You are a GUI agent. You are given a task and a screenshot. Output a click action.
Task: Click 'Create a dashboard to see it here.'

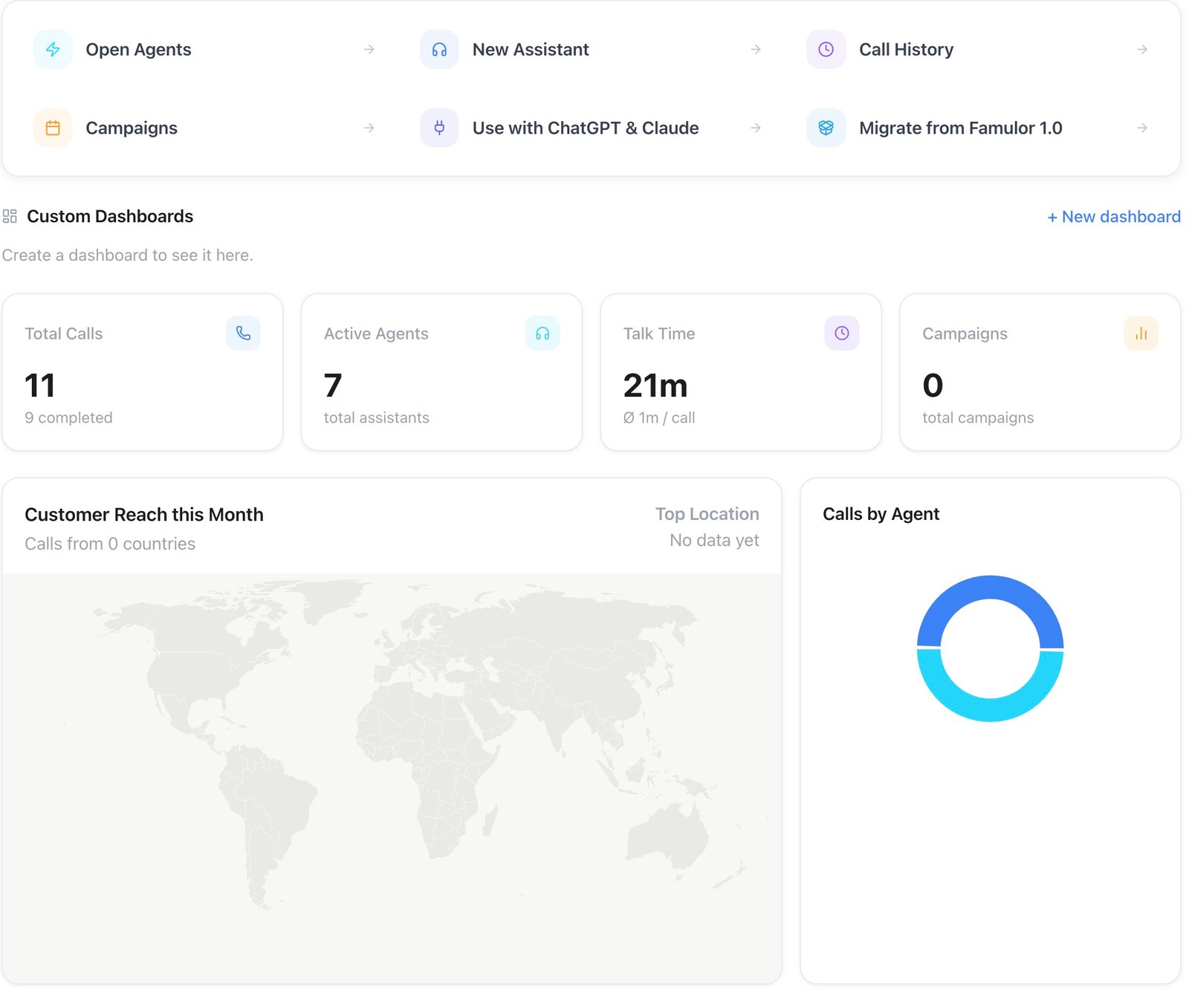tap(128, 256)
